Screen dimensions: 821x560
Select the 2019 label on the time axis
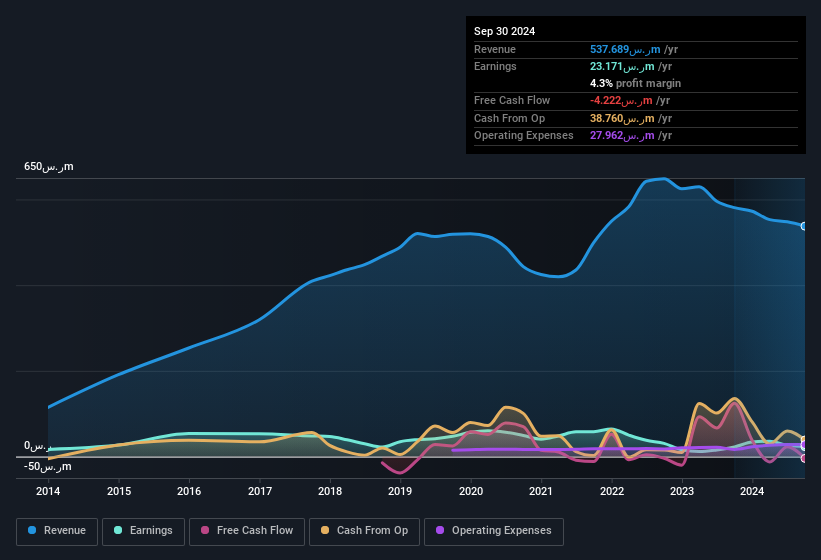[x=400, y=491]
